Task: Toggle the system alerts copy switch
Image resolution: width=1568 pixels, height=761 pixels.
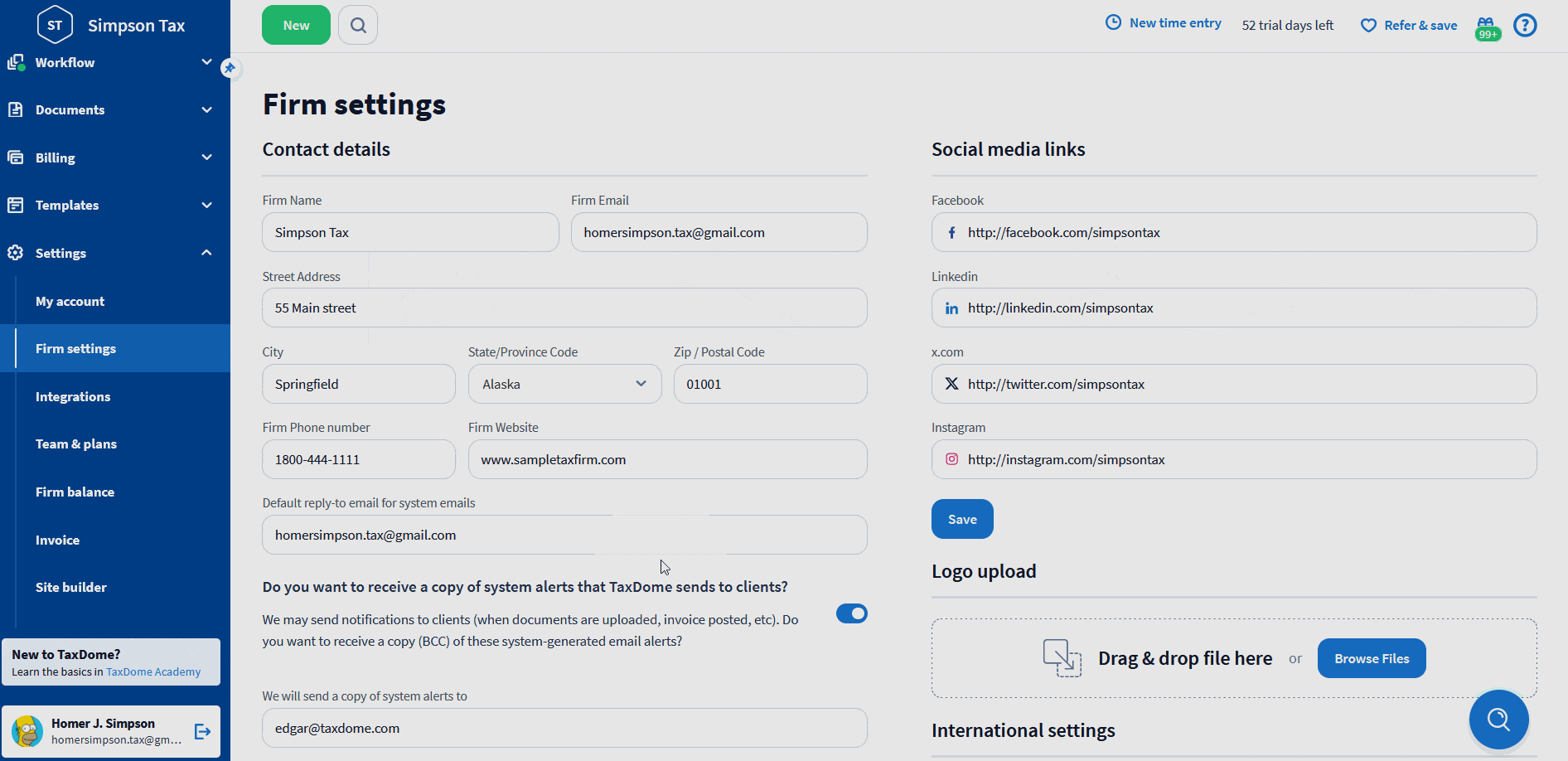Action: [851, 613]
